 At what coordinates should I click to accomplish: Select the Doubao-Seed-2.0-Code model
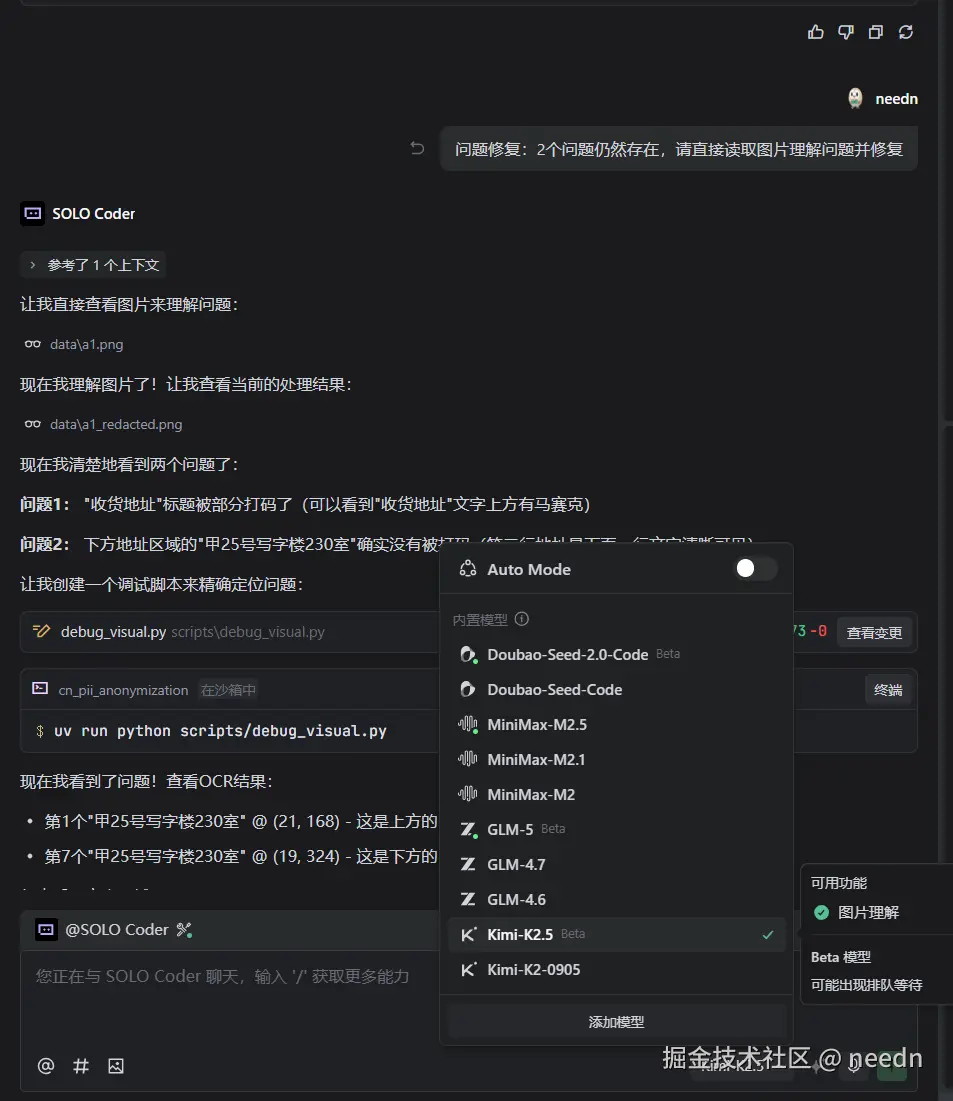click(x=616, y=654)
